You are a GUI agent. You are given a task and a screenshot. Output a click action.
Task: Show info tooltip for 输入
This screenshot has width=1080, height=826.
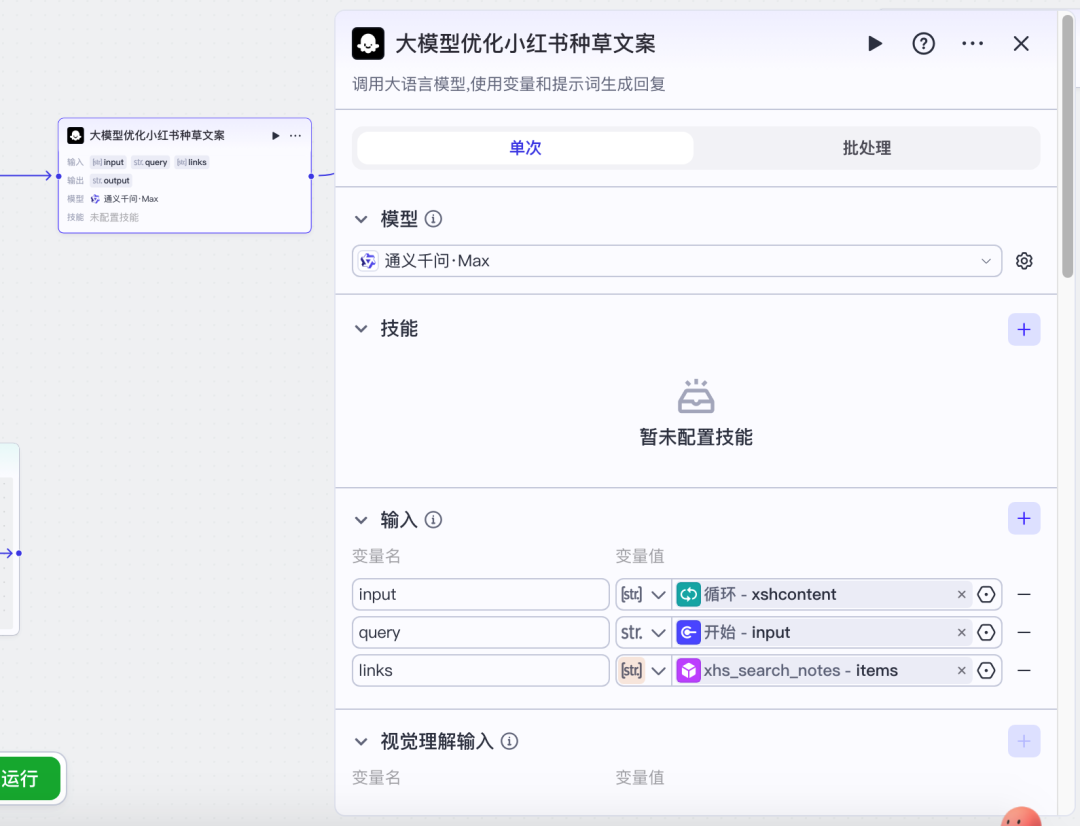[x=433, y=519]
